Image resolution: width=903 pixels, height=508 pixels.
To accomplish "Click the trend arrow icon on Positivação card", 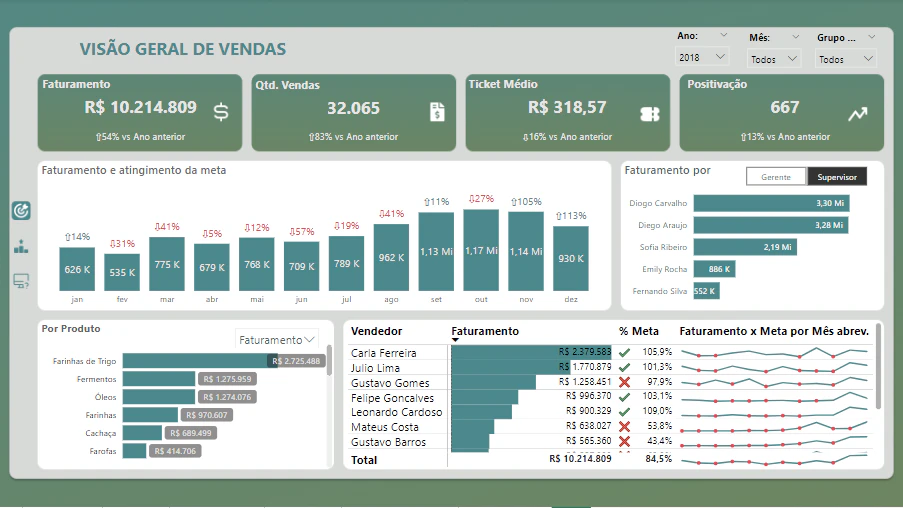I will [x=858, y=113].
